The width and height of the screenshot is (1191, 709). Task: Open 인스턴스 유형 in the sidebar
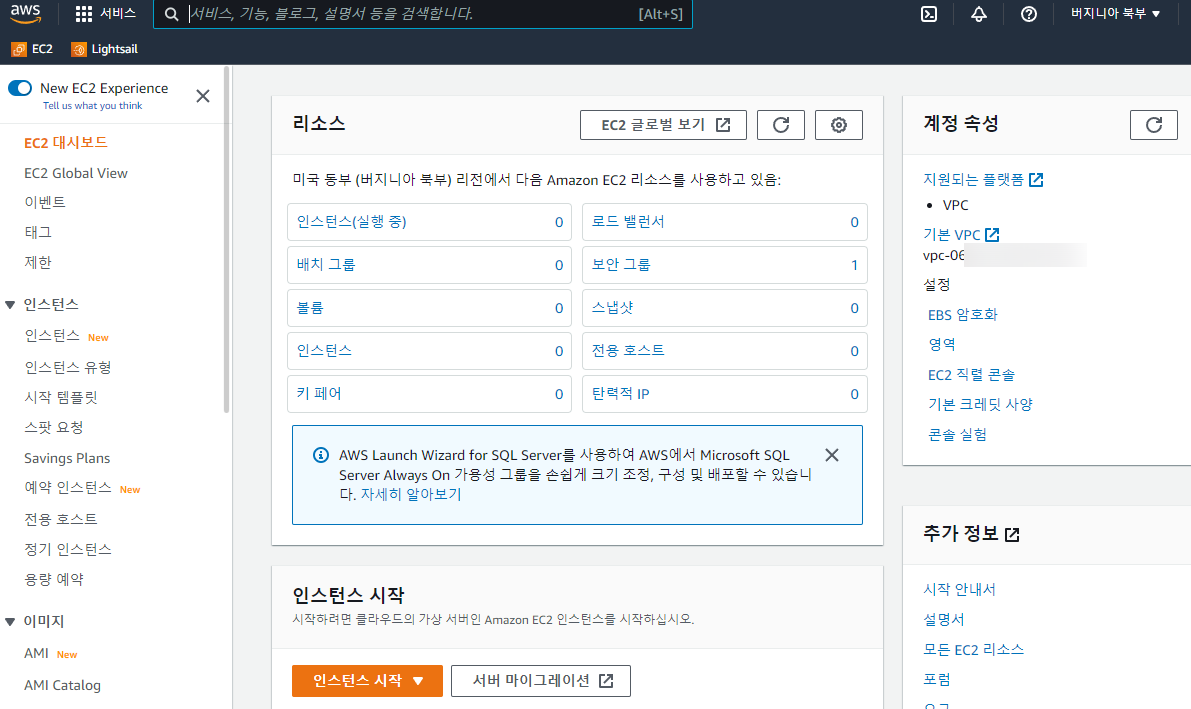68,368
